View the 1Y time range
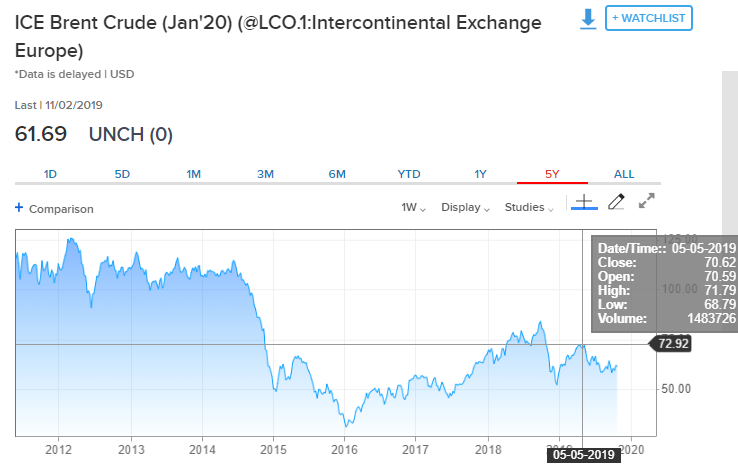Image resolution: width=738 pixels, height=470 pixels. [x=480, y=174]
